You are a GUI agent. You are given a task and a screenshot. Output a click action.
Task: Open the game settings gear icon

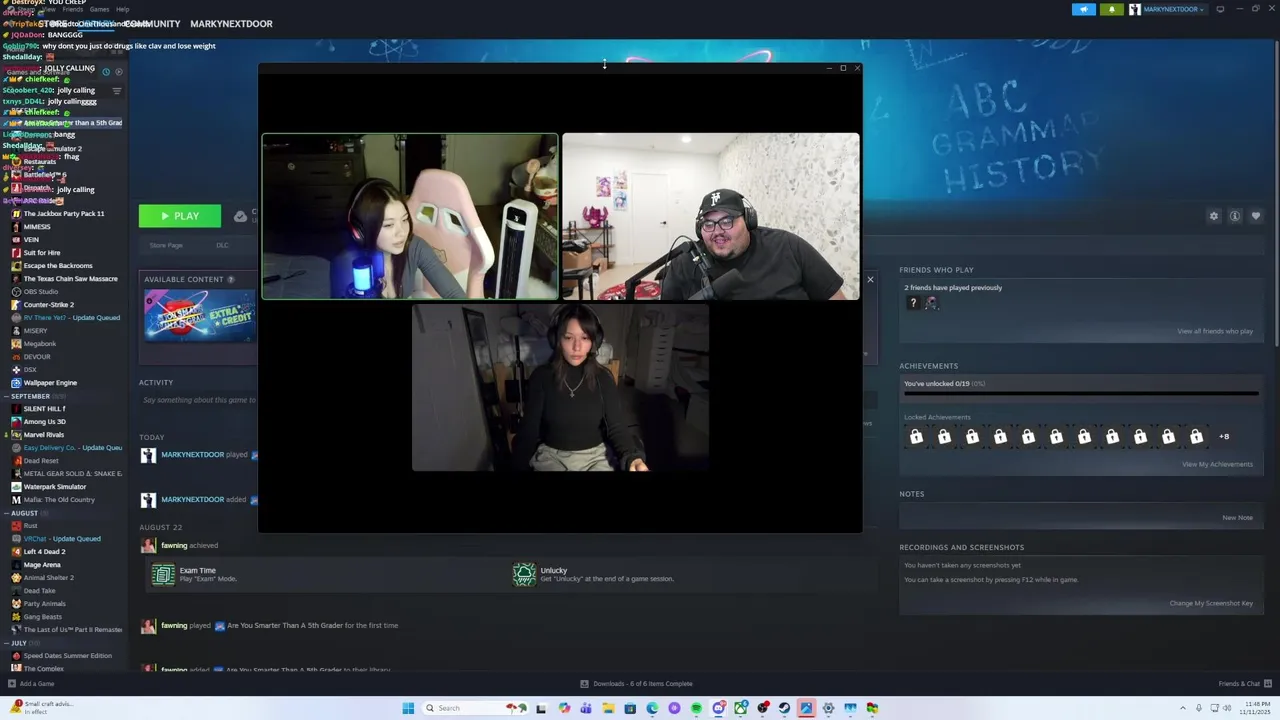1214,216
